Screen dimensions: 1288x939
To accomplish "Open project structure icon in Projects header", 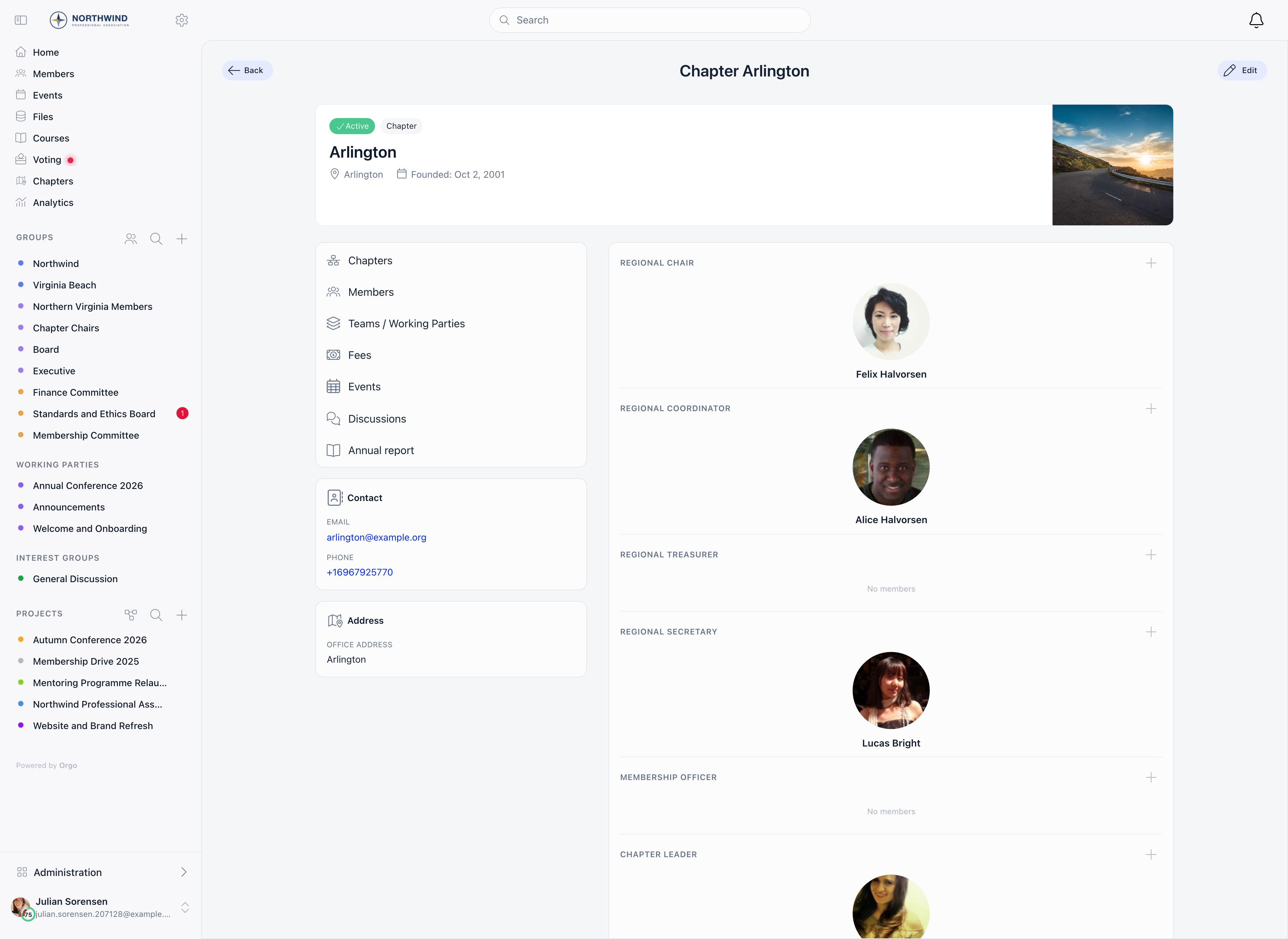I will pyautogui.click(x=131, y=615).
